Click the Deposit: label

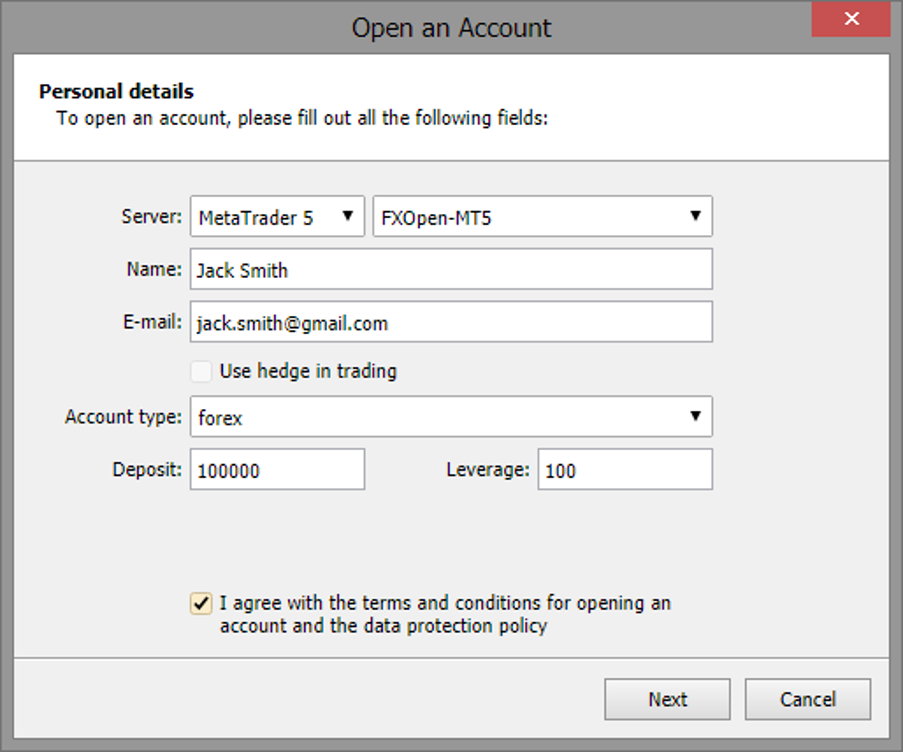147,470
